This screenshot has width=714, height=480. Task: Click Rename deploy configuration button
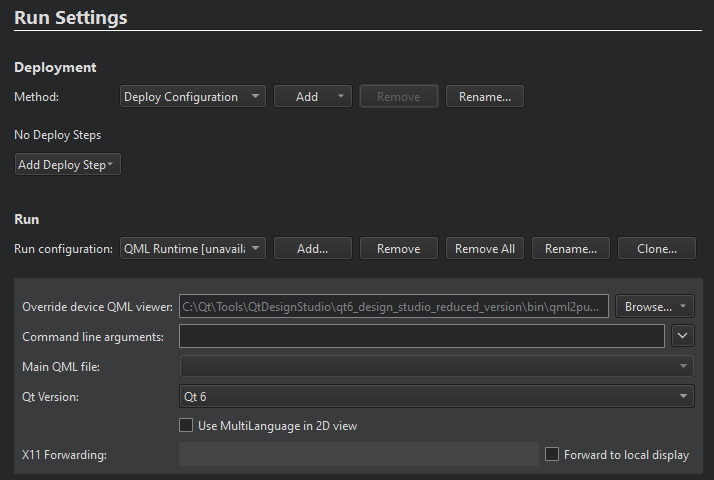tap(484, 97)
